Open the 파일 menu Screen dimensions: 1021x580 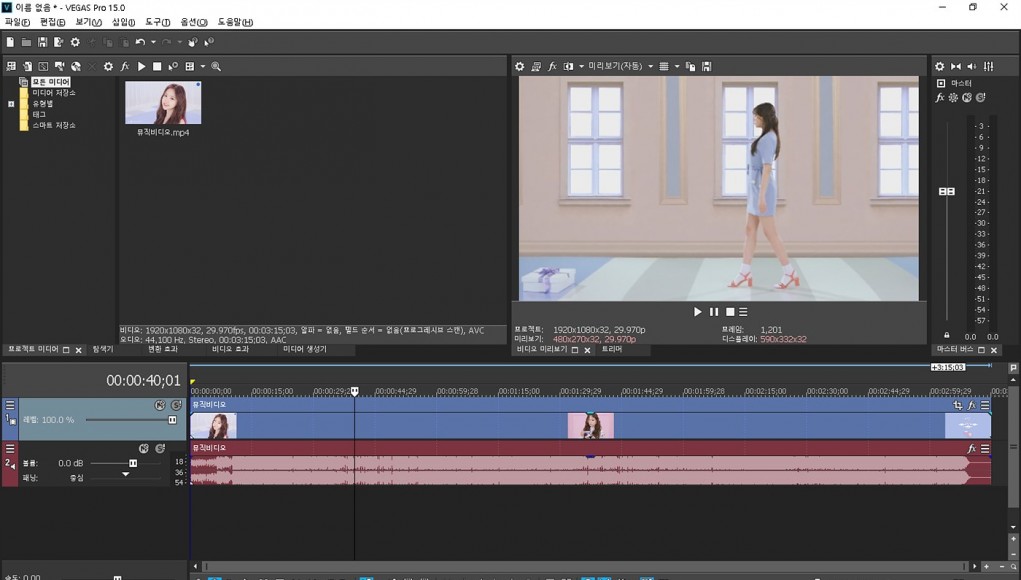coord(17,22)
